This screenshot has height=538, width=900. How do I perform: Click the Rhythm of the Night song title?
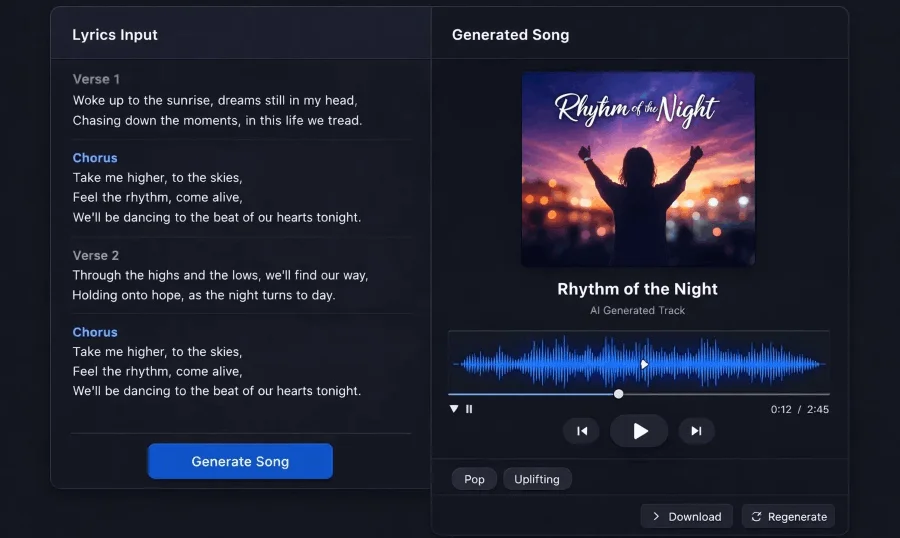[x=637, y=289]
